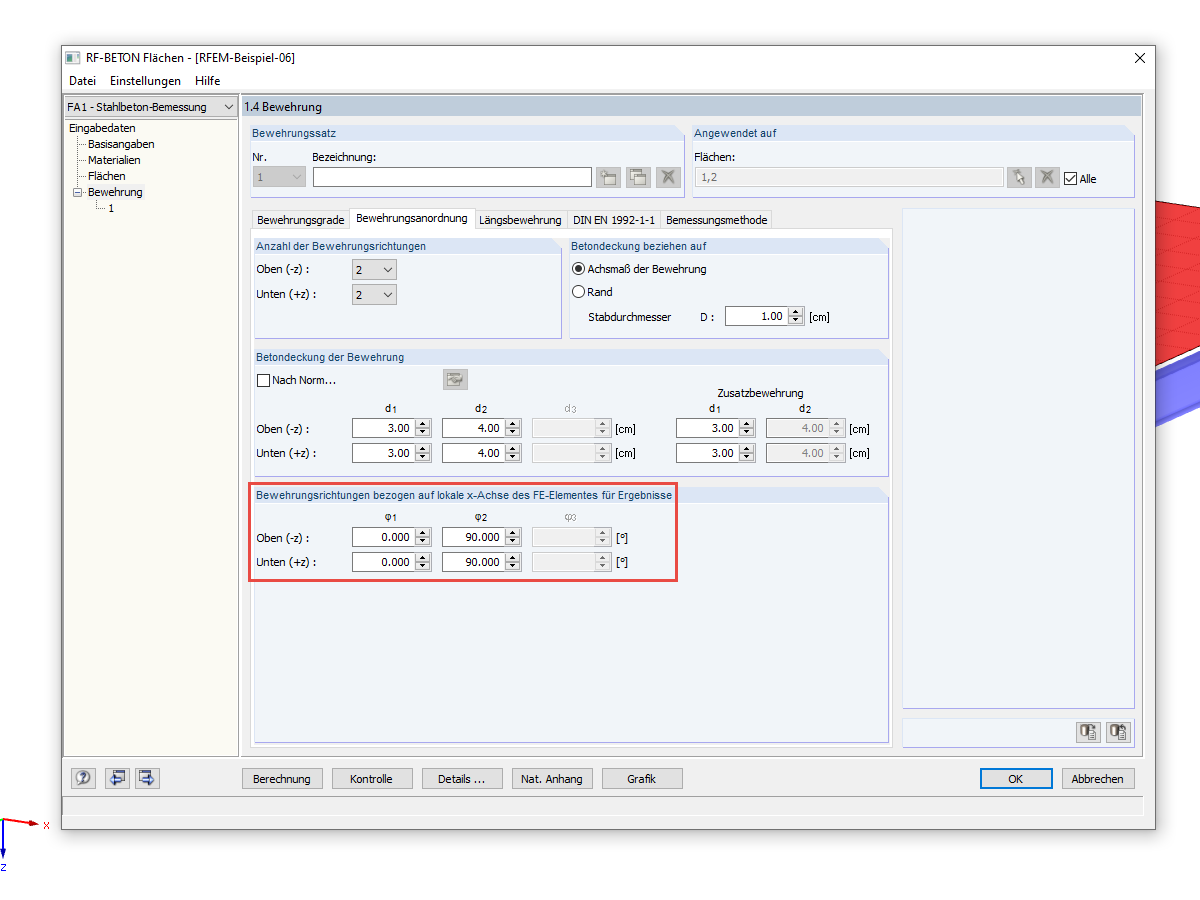Select the Bewehrungsanordnung tab
Screen dimensions: 1200x900
[x=411, y=218]
